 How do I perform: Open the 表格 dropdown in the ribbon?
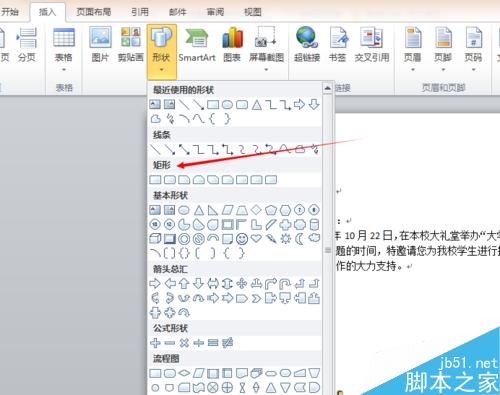click(x=63, y=49)
